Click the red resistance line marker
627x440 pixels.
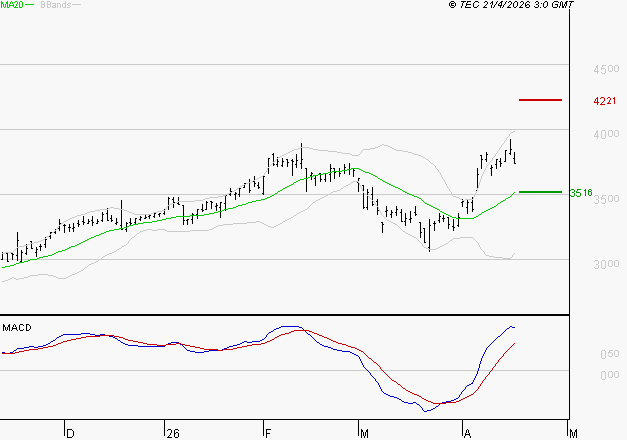(540, 100)
